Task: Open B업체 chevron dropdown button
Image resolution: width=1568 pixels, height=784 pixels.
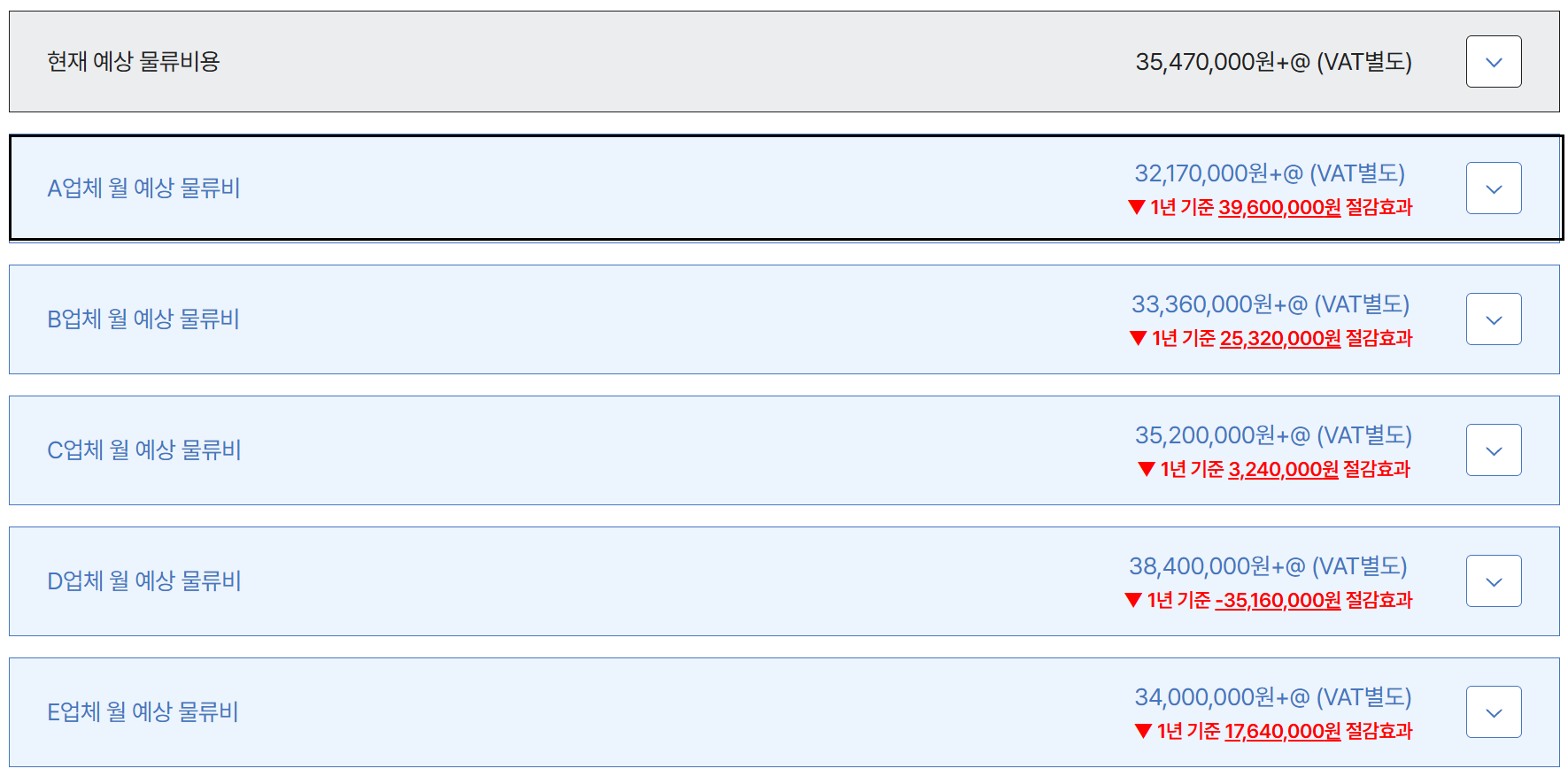Action: point(1493,319)
